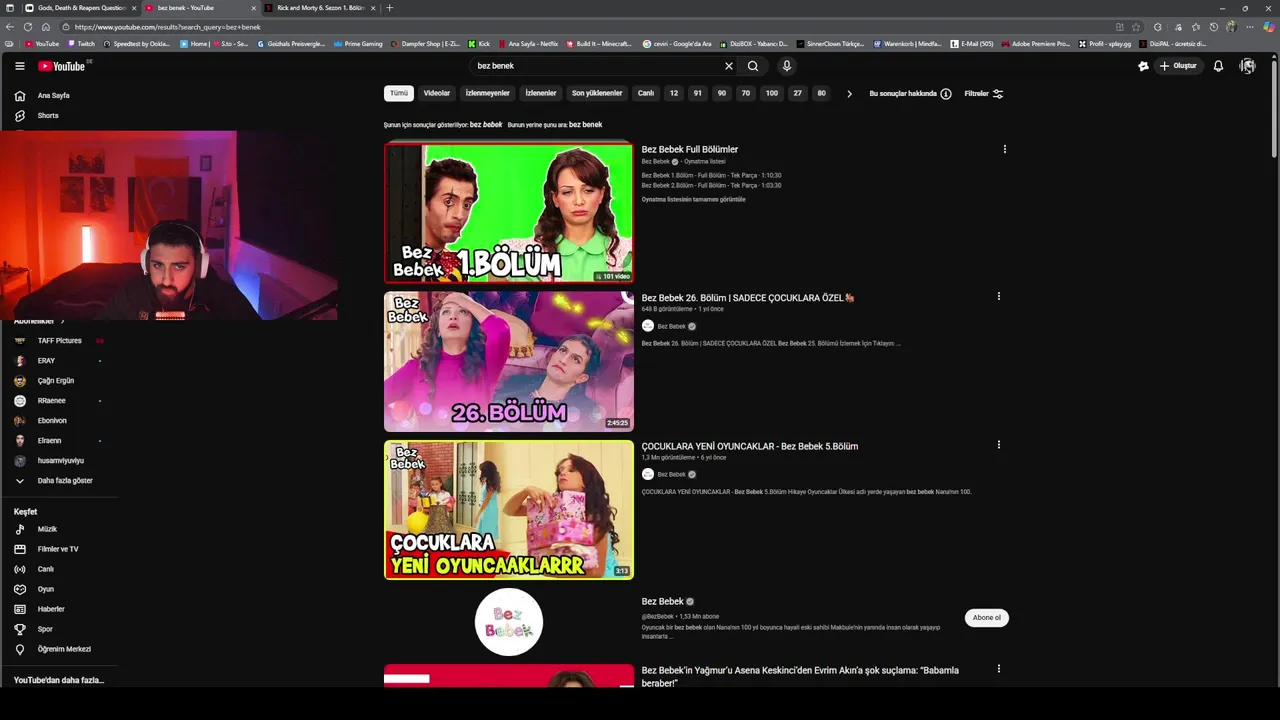Open the YouTube notifications bell
The height and width of the screenshot is (720, 1280).
coord(1218,66)
